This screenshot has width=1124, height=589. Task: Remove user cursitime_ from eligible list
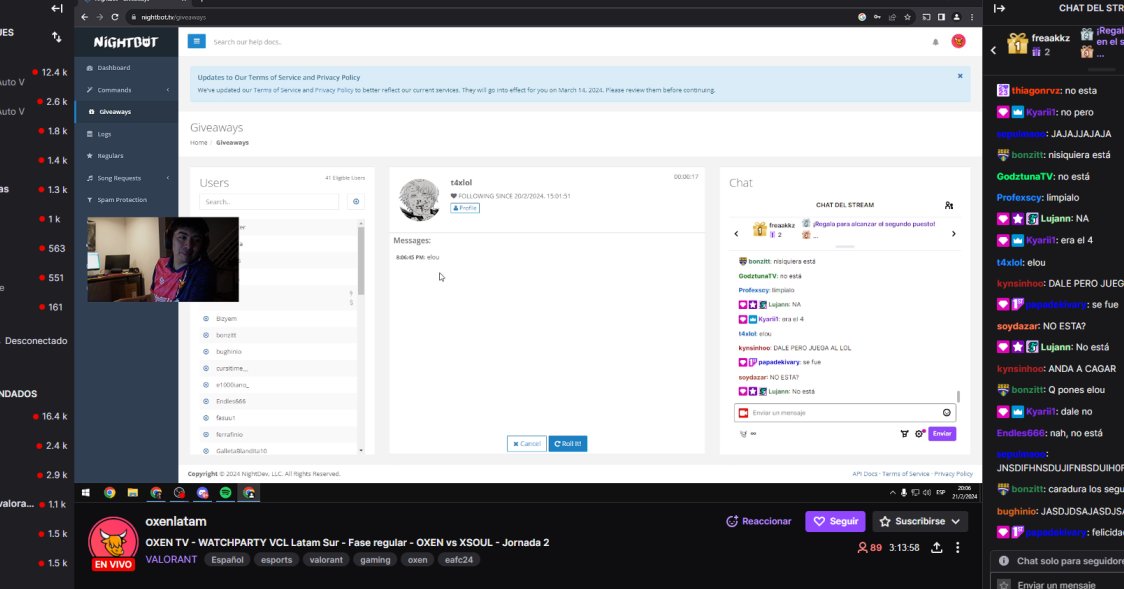coord(206,368)
